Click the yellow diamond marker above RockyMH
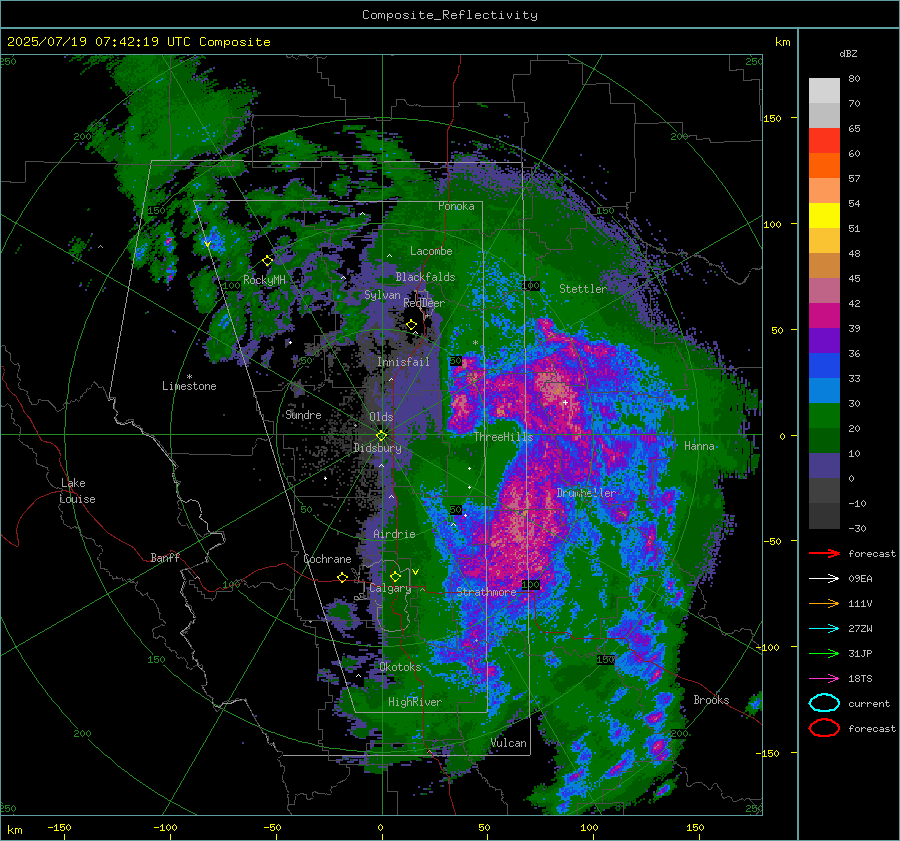900x841 pixels. pyautogui.click(x=267, y=261)
